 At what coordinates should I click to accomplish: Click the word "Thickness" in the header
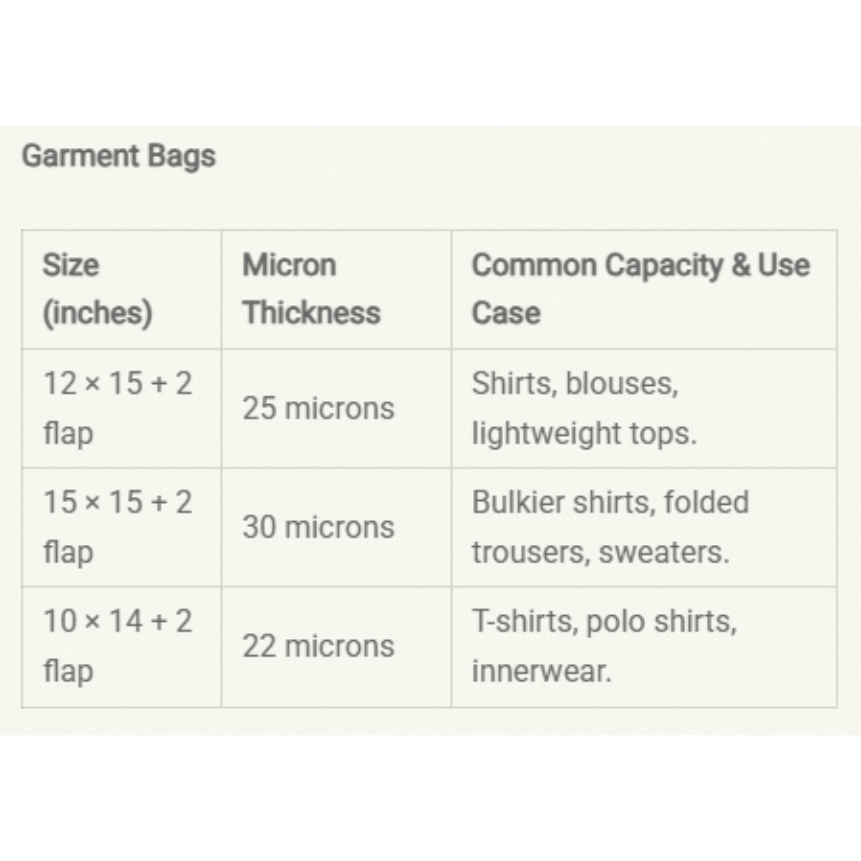coord(311,313)
